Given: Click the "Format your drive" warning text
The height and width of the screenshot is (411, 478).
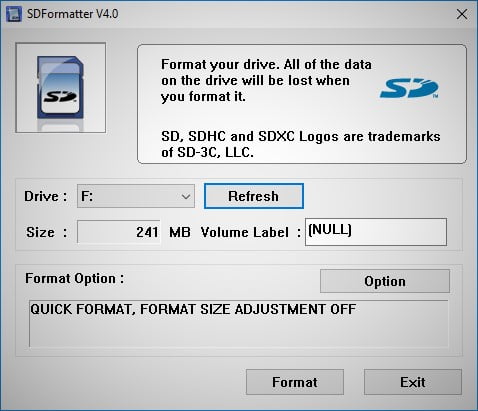Looking at the screenshot, I should [266, 81].
